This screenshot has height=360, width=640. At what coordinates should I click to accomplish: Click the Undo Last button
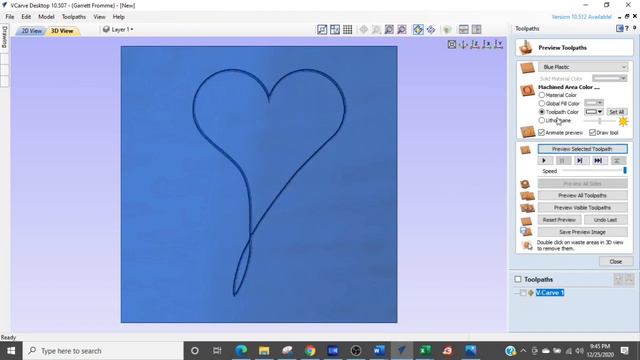605,220
